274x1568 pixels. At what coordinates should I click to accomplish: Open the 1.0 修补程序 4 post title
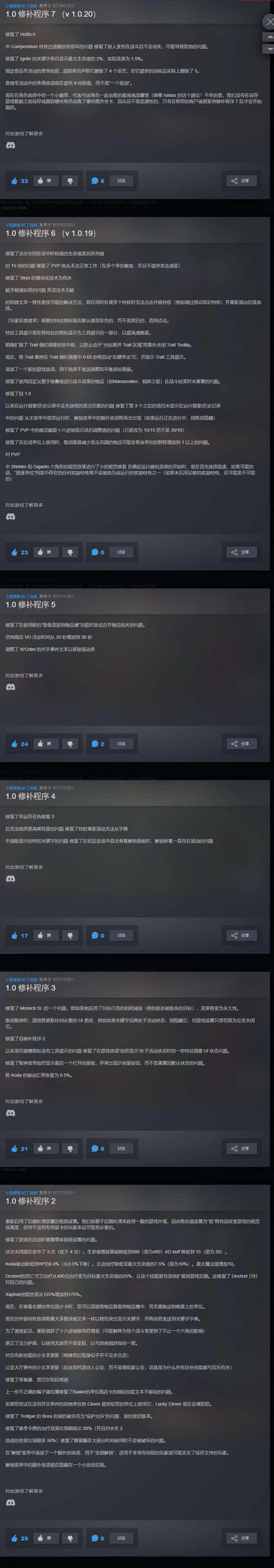pyautogui.click(x=31, y=796)
